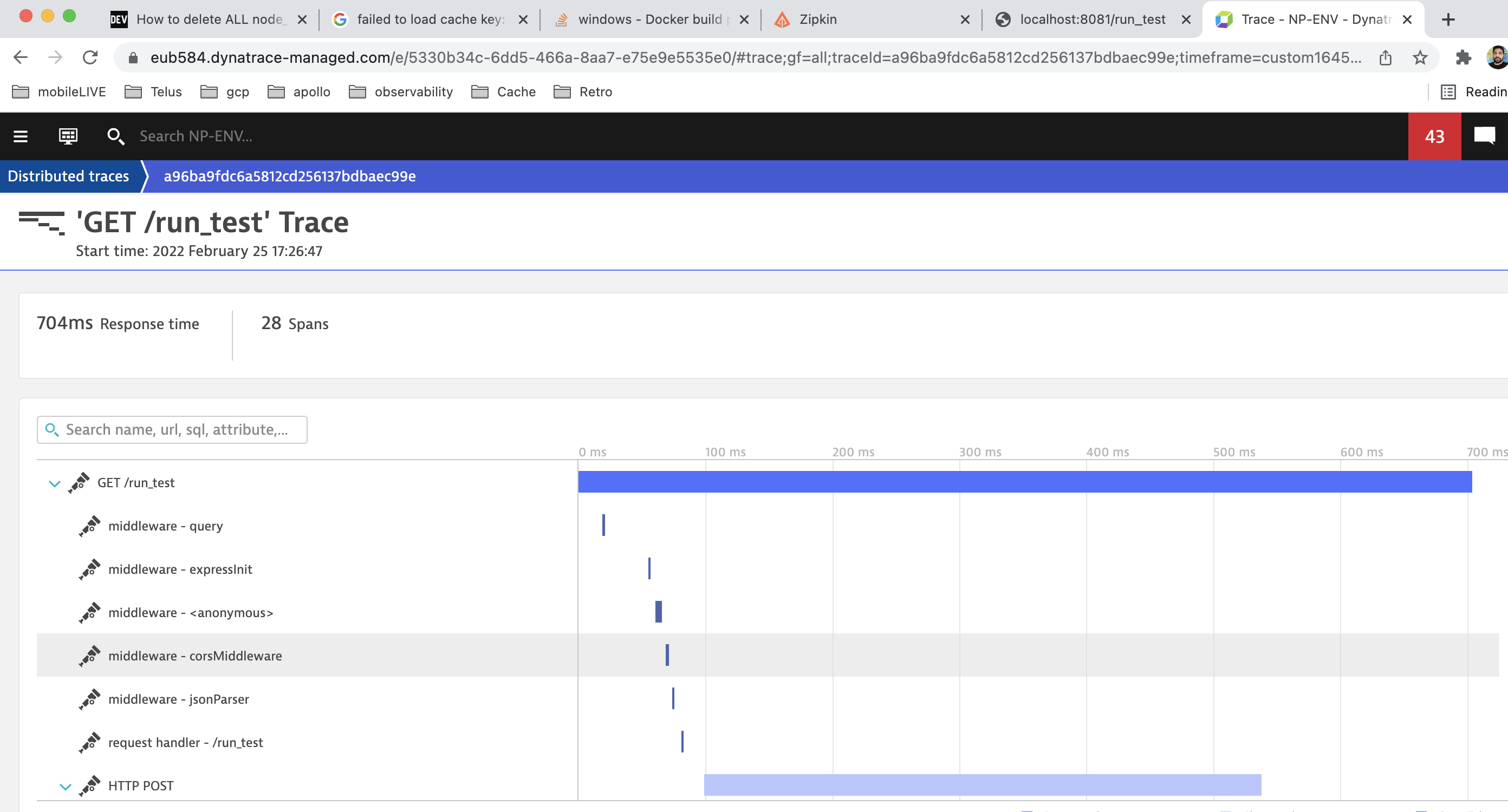Image resolution: width=1508 pixels, height=812 pixels.
Task: Click the span icon beside middleware - query
Action: 89,526
